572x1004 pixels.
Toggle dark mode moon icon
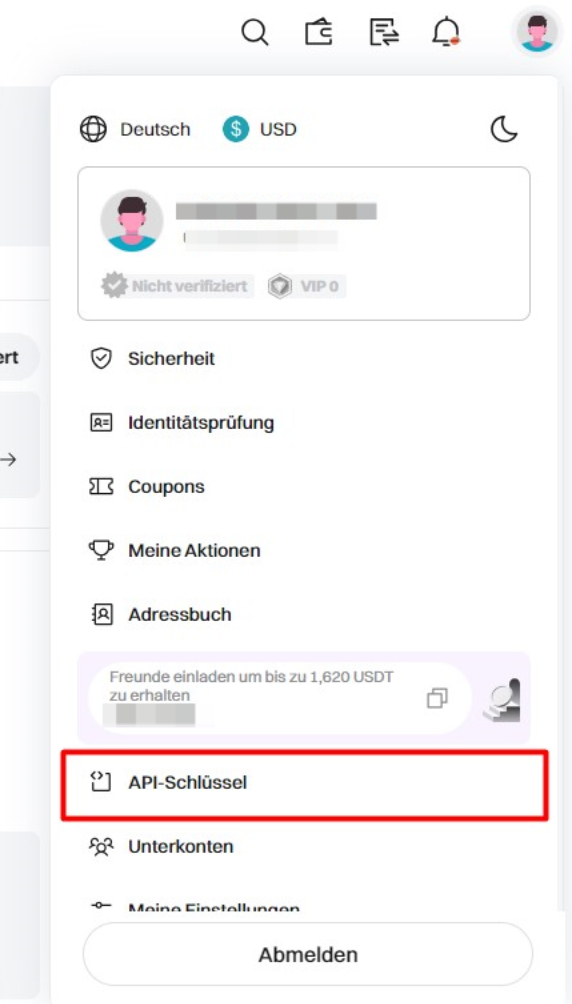point(504,129)
